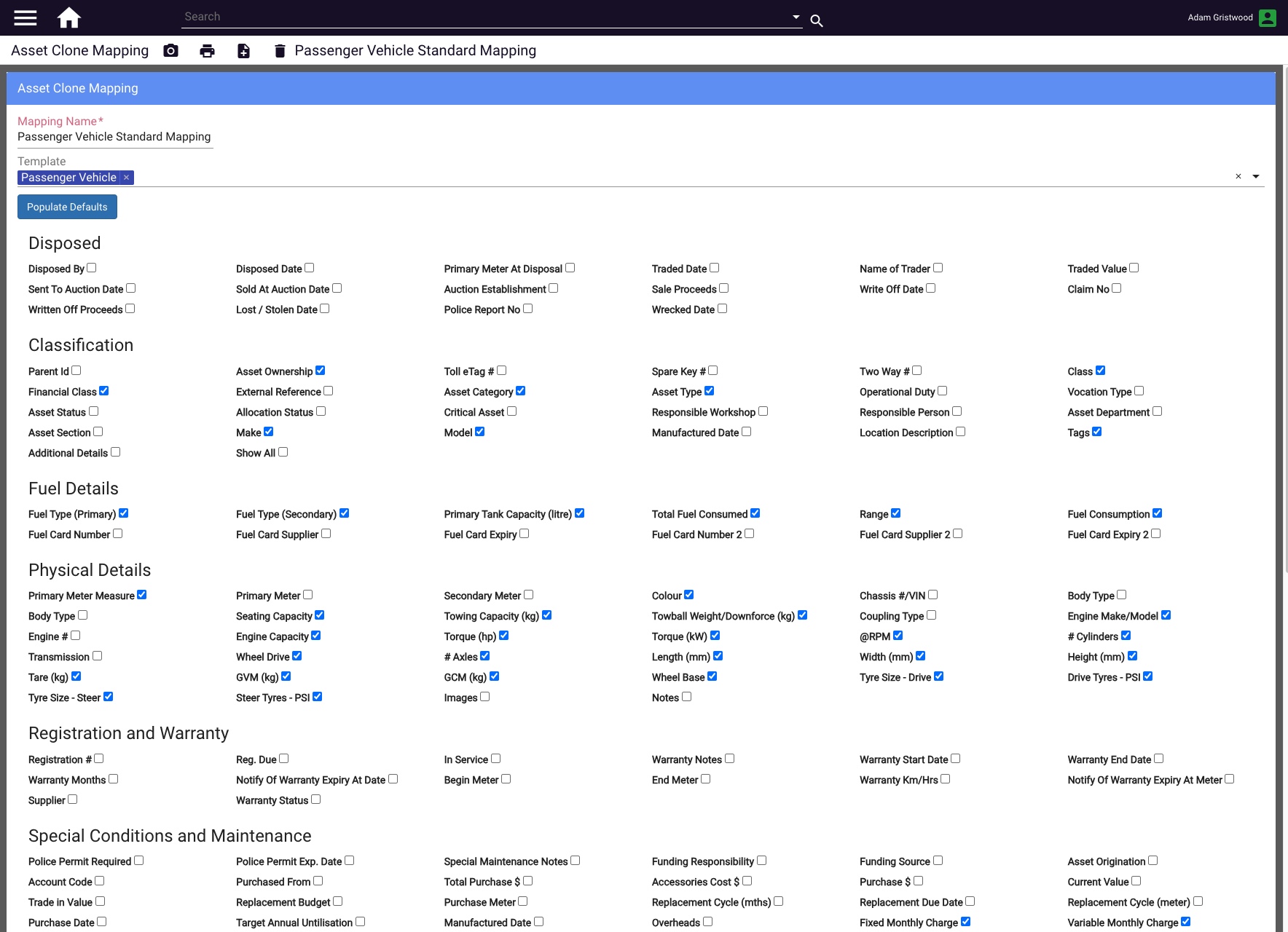This screenshot has width=1288, height=932.
Task: Enable the Chassis #/VIN checkbox
Action: [x=933, y=595]
